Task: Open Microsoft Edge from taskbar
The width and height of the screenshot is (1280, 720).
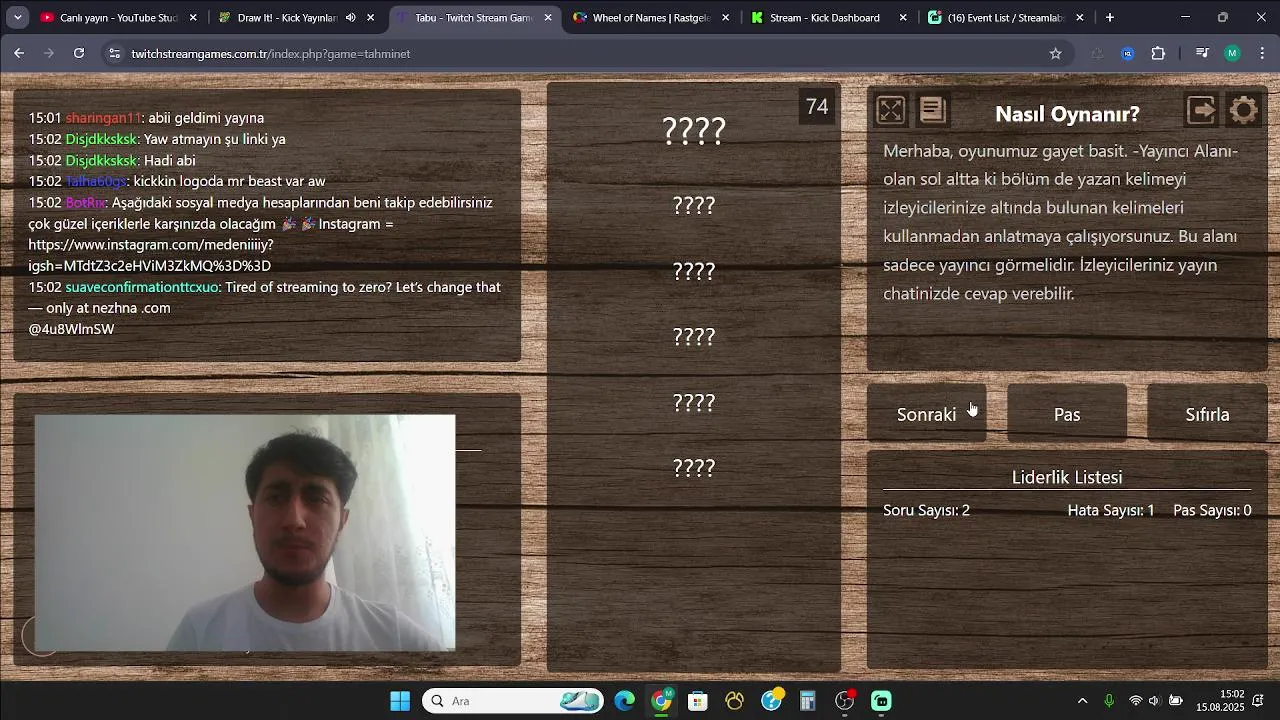Action: click(625, 701)
